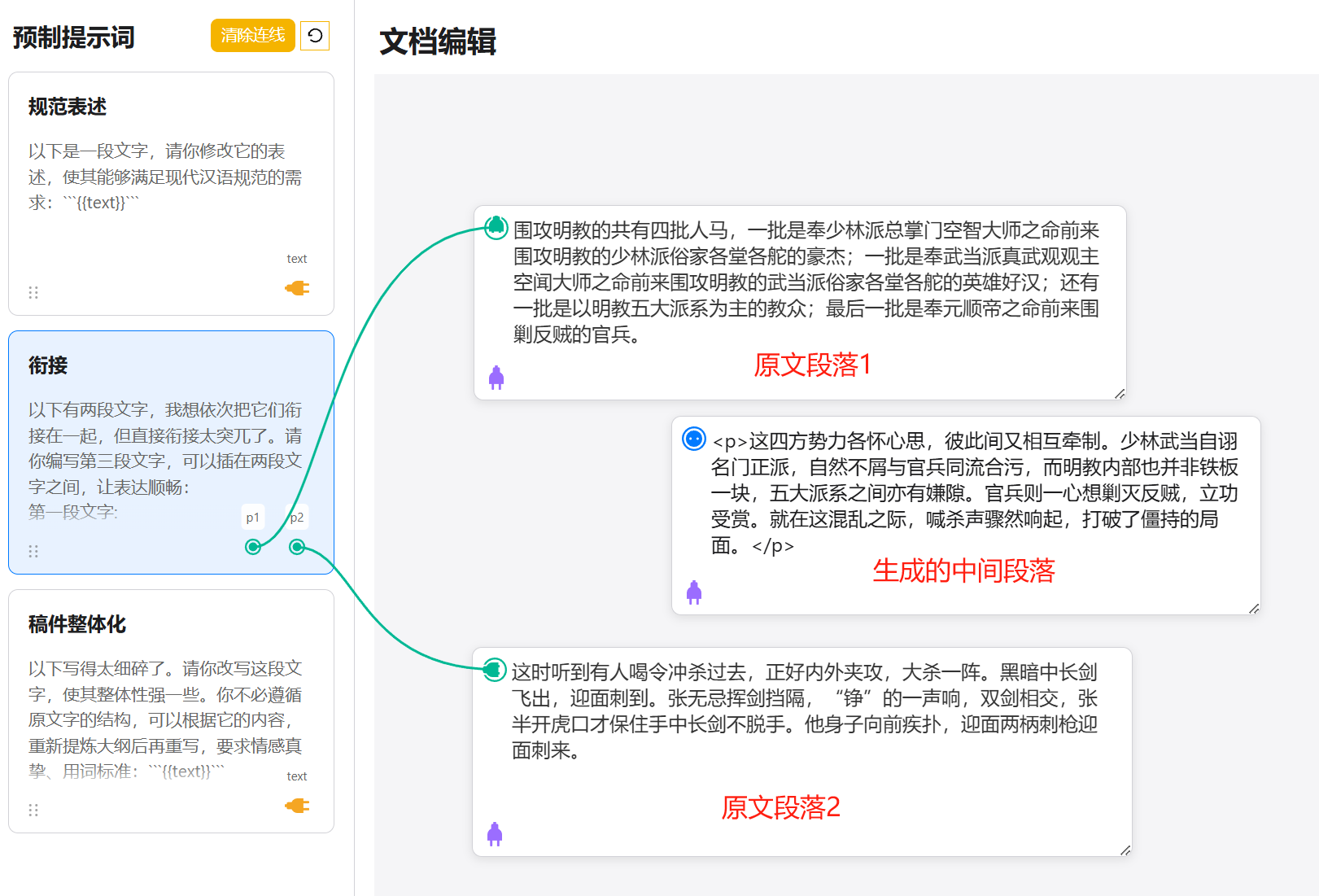Click the resize handle of the first paragraph box
This screenshot has height=896, width=1319.
click(x=1120, y=393)
